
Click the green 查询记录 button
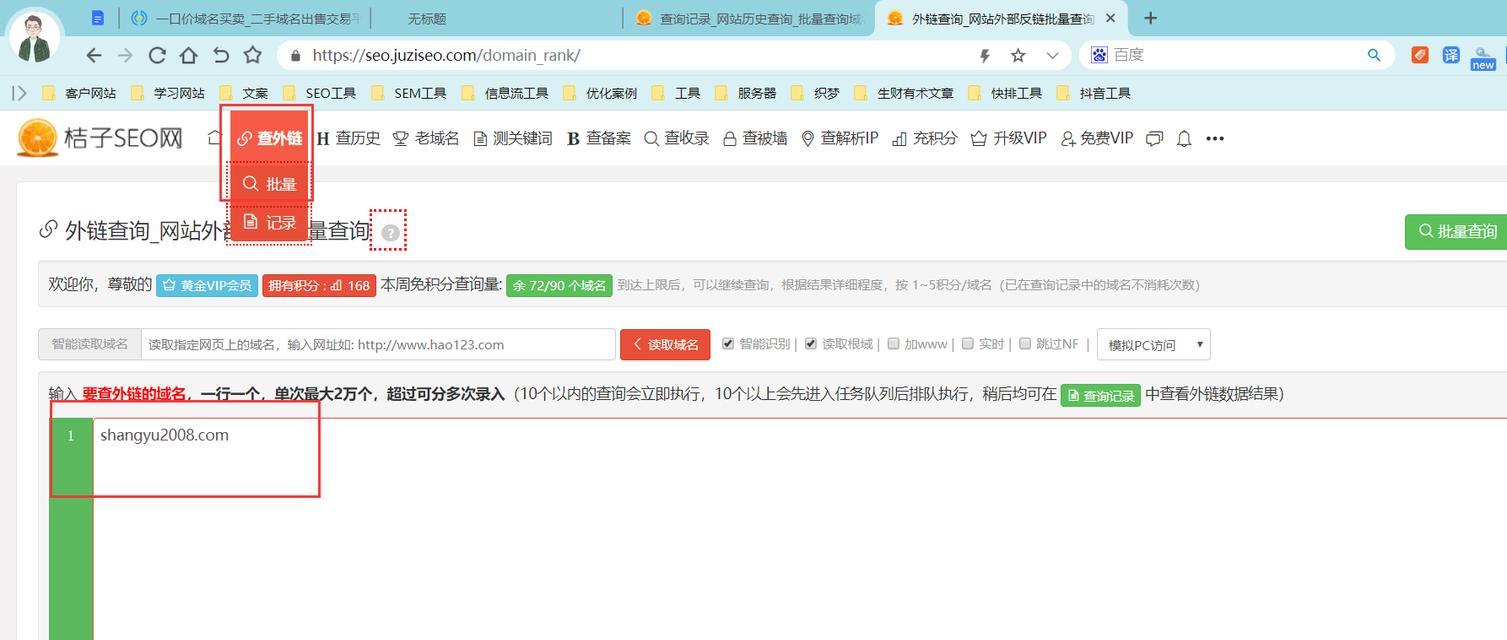tap(1100, 395)
